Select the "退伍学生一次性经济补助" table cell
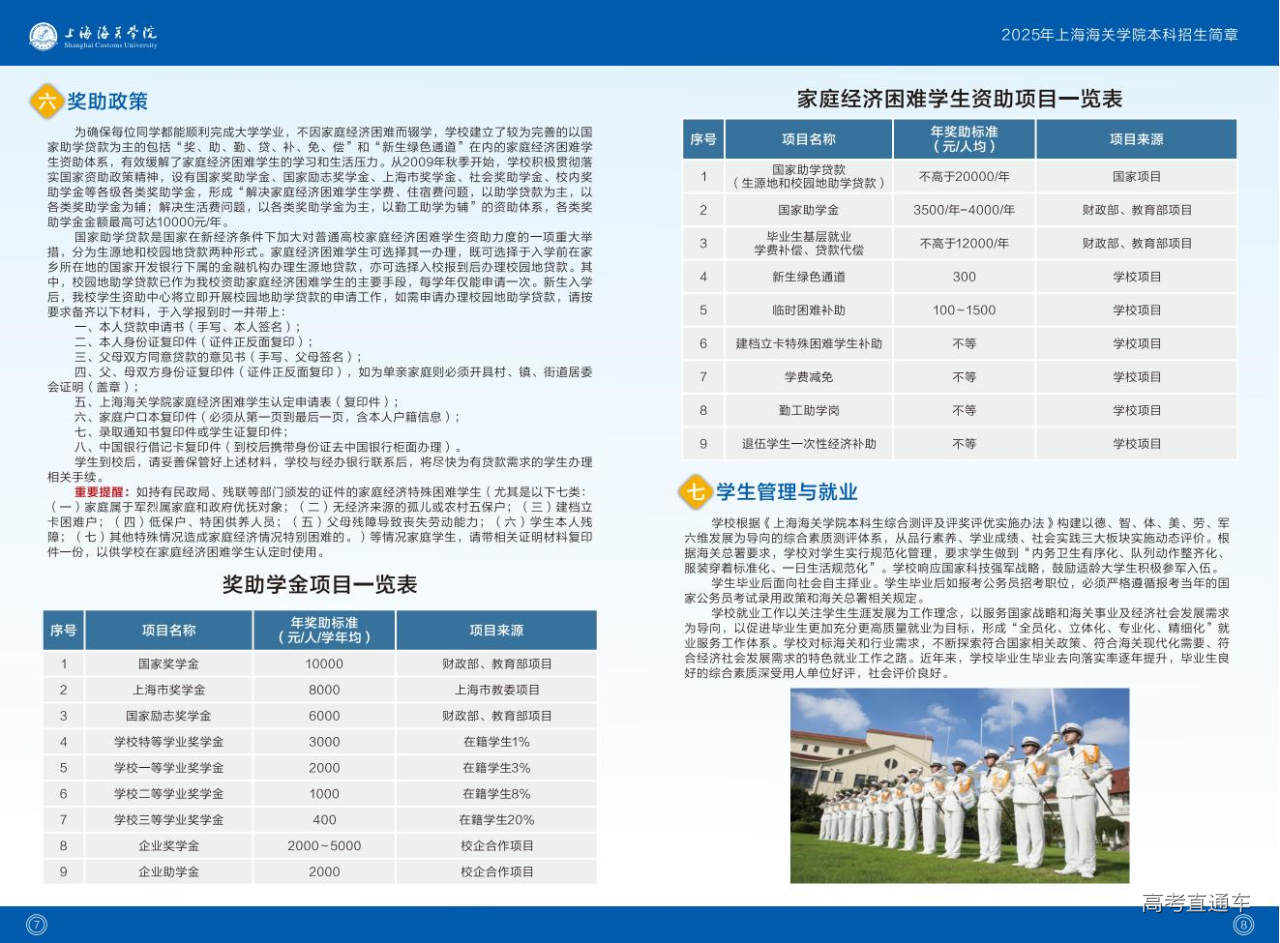This screenshot has height=943, width=1280. pos(808,444)
